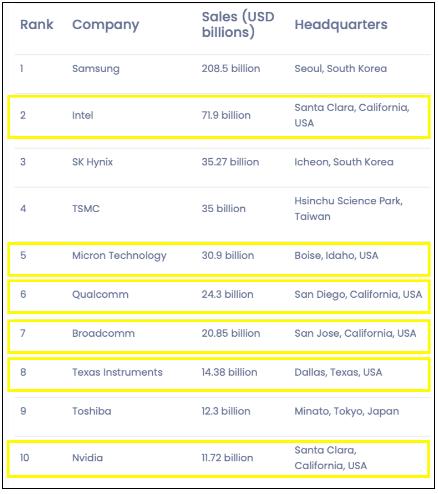Viewport: 438px width, 494px height.
Task: Click Intel in the company column
Action: coord(83,115)
